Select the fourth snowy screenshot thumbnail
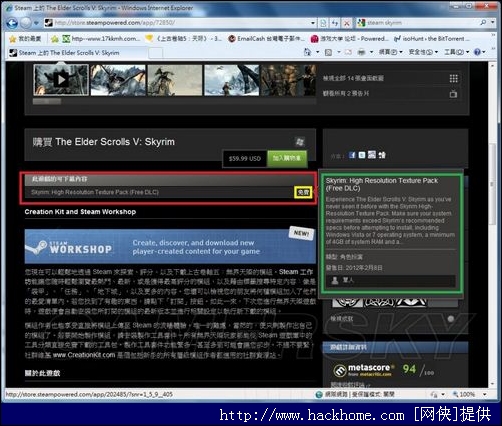The height and width of the screenshot is (426, 502). 231,80
